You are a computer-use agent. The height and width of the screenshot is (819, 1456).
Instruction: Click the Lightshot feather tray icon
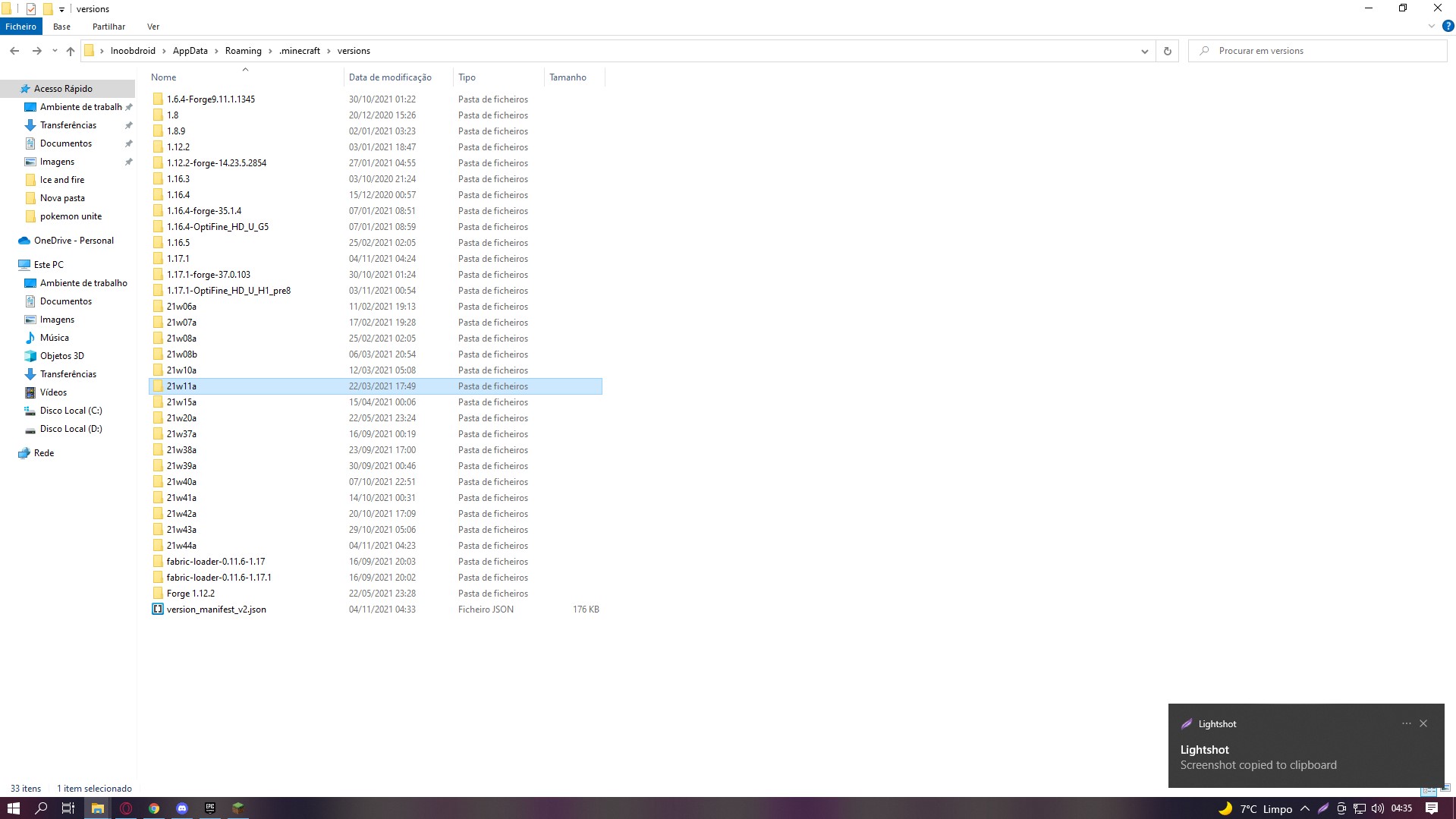pyautogui.click(x=1323, y=808)
